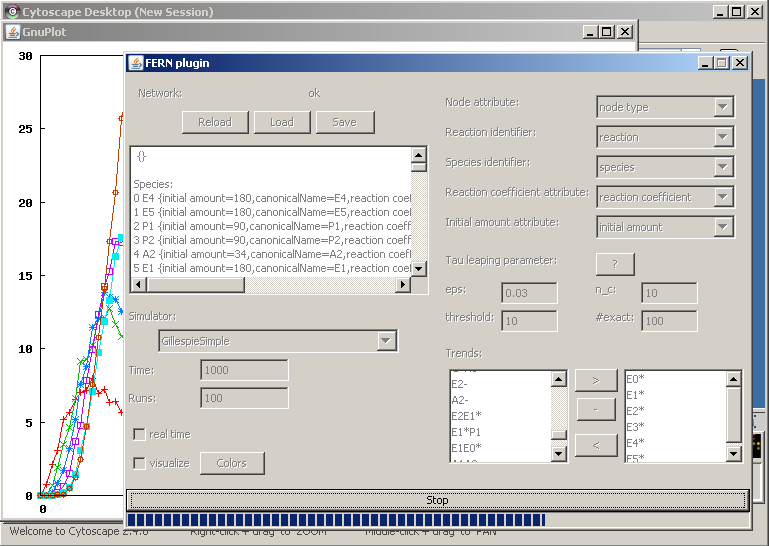Click the FERN plugin Java title icon
Image resolution: width=769 pixels, height=546 pixels.
pos(135,63)
